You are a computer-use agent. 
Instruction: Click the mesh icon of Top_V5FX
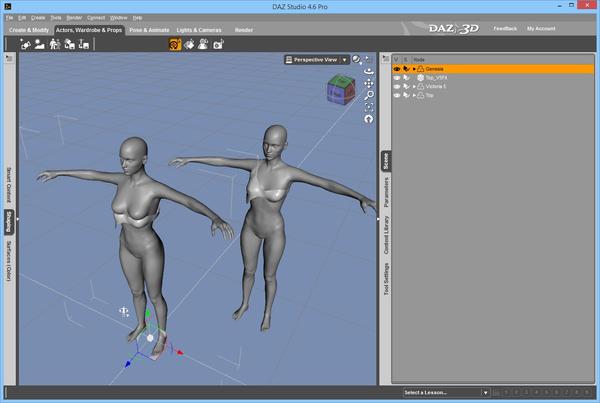(421, 78)
